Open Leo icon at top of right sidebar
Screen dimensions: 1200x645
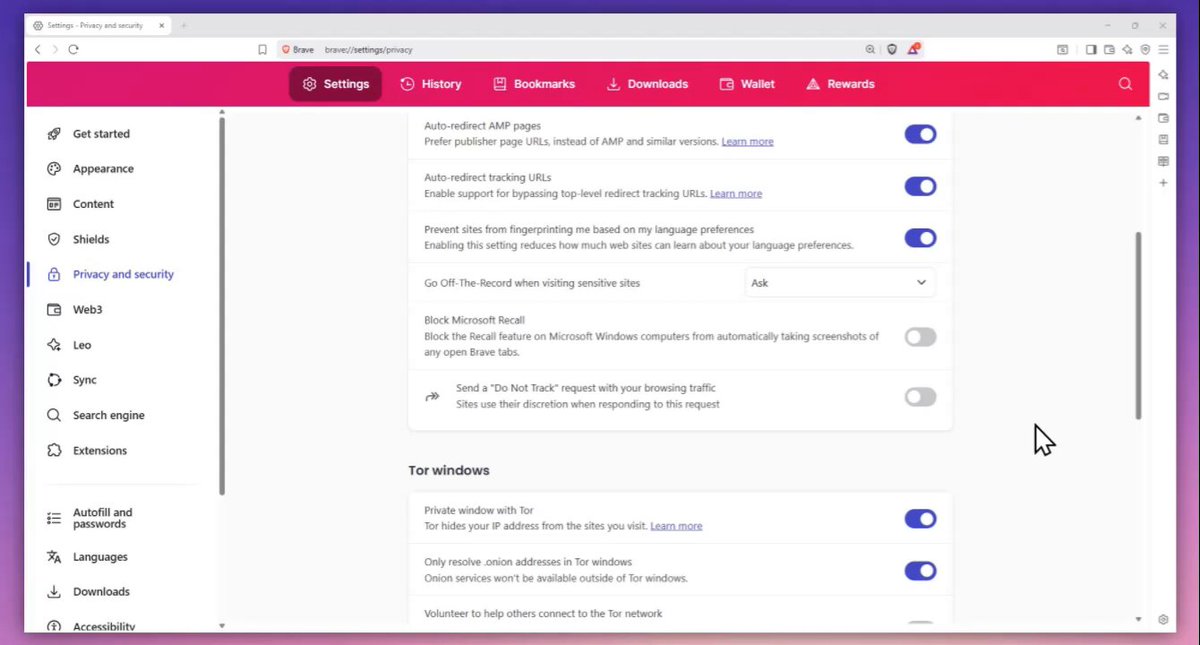coord(1163,75)
